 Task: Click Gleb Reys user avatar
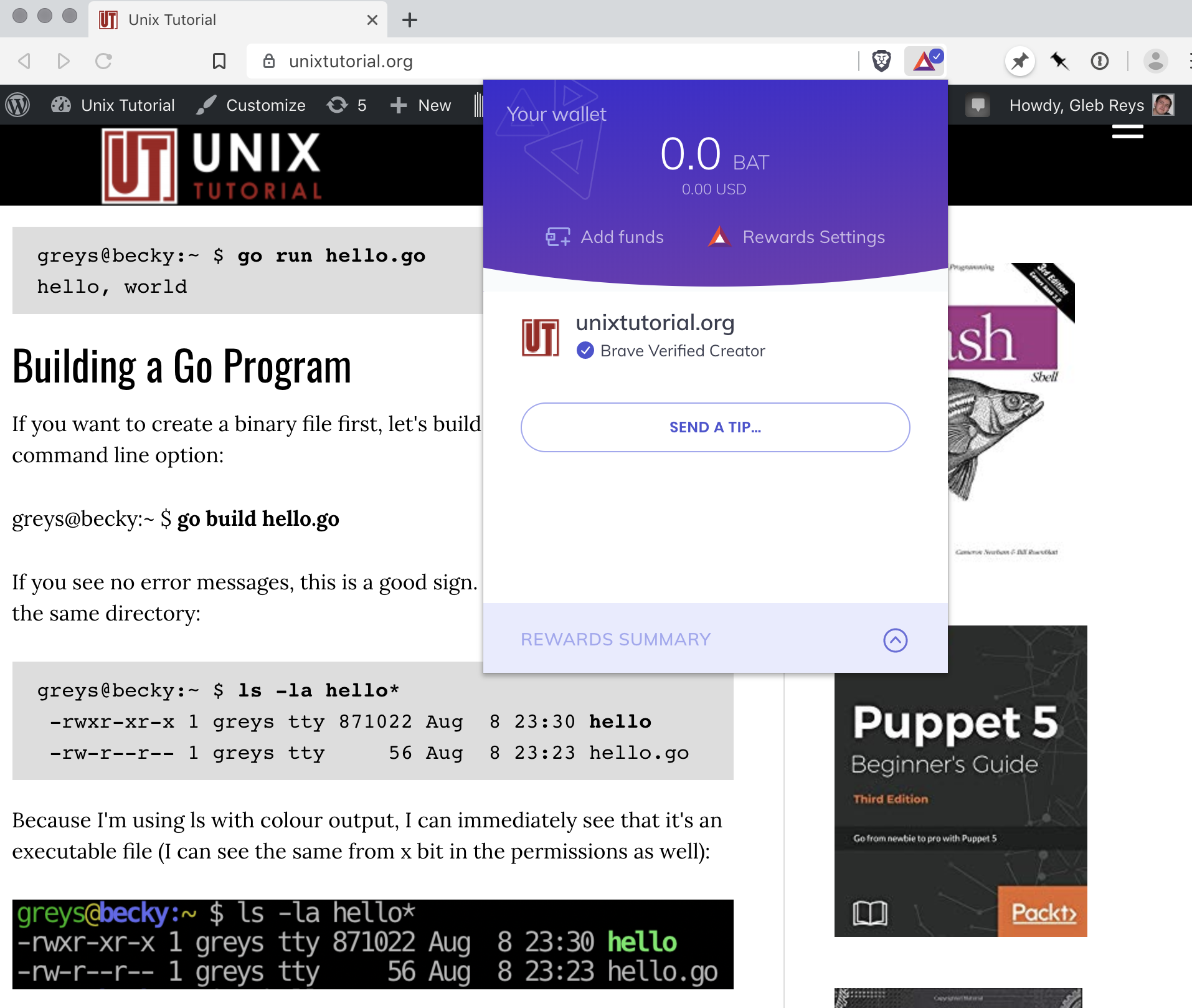coord(1163,105)
